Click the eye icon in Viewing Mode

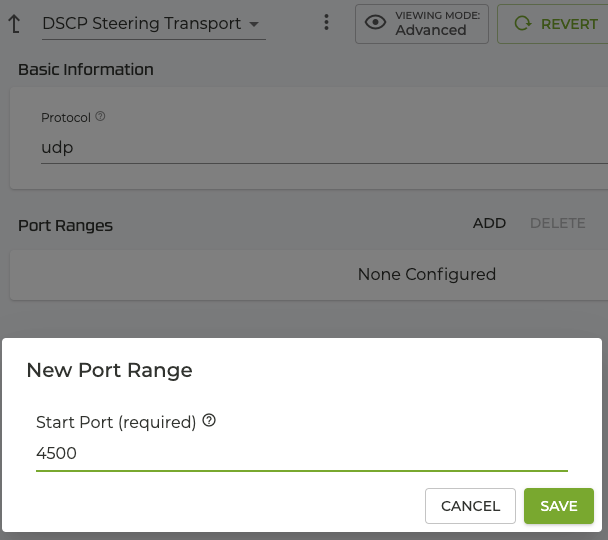[375, 23]
